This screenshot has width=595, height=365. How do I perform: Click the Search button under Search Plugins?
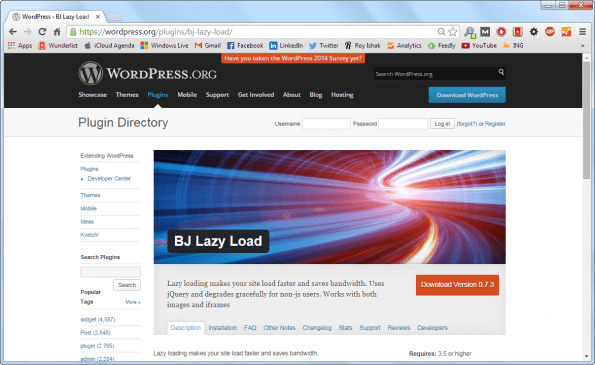pos(127,285)
